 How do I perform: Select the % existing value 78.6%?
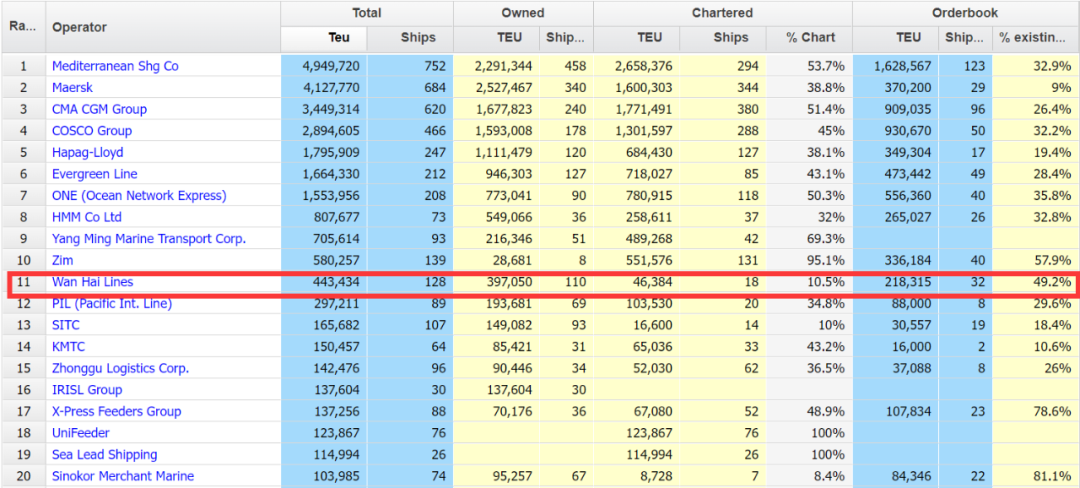click(1053, 411)
